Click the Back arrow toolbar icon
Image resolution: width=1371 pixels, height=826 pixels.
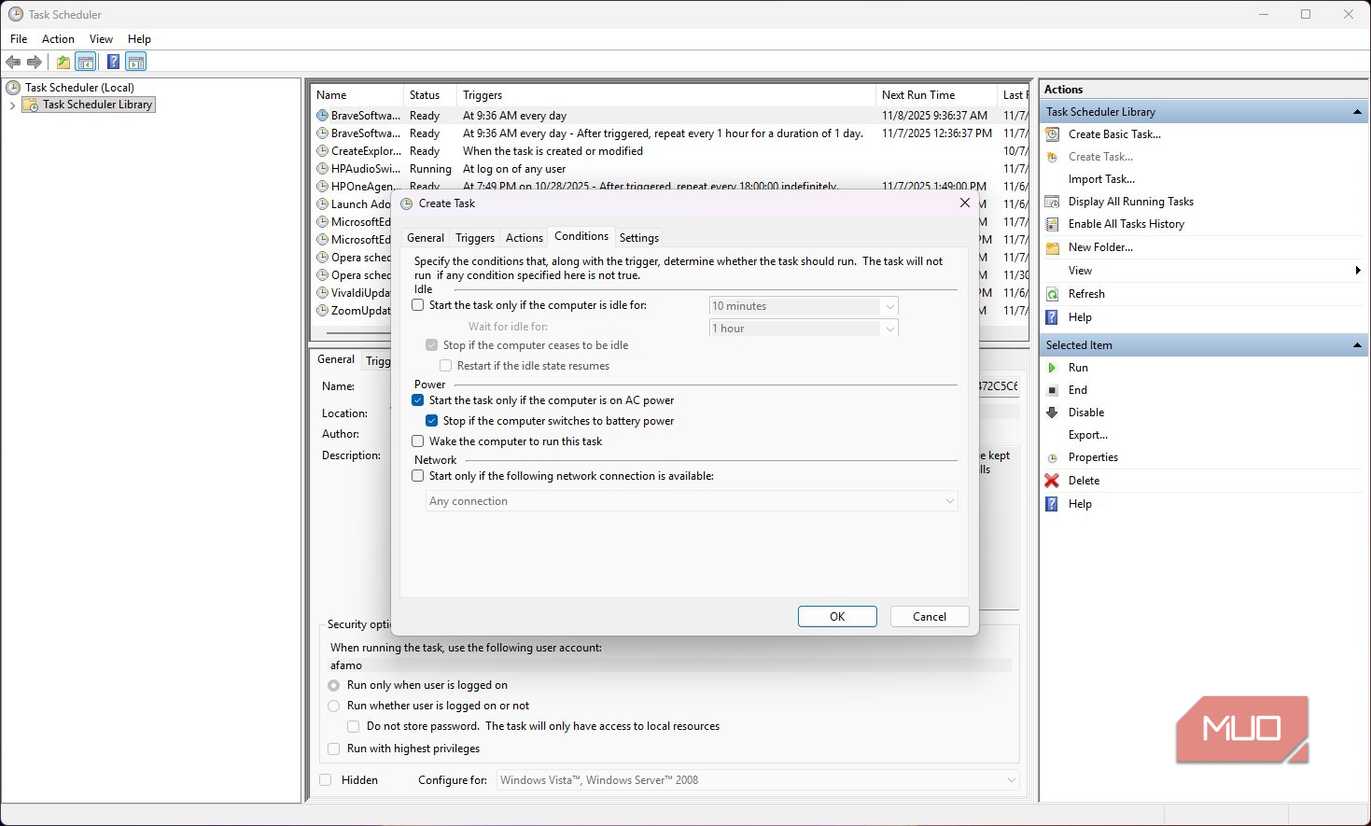point(13,62)
